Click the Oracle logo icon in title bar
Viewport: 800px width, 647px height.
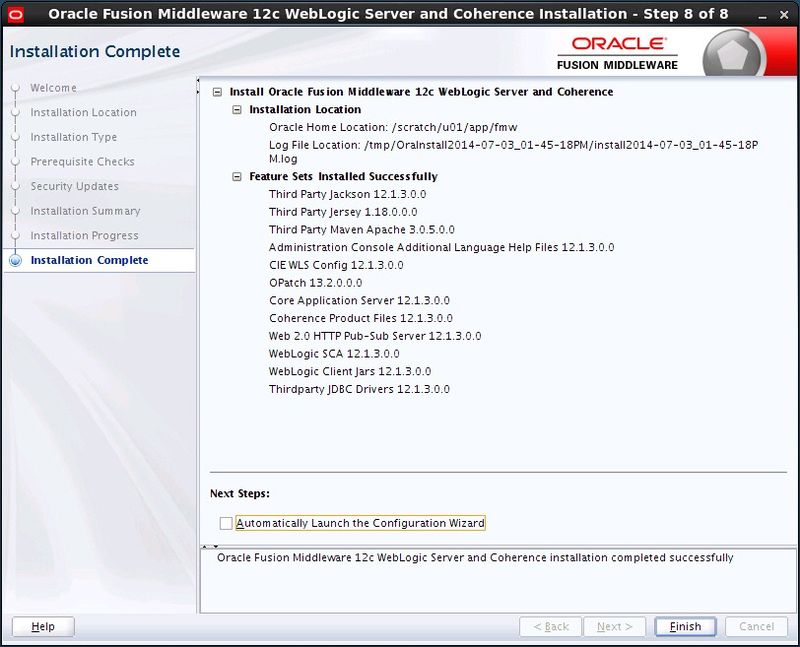pos(16,15)
